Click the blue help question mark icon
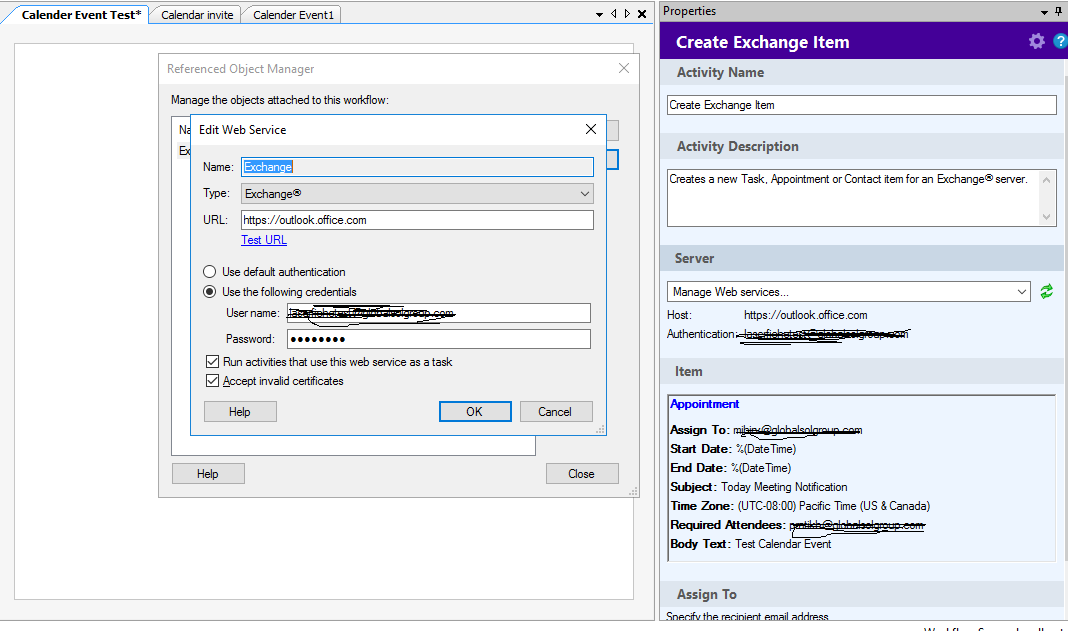 pos(1060,41)
